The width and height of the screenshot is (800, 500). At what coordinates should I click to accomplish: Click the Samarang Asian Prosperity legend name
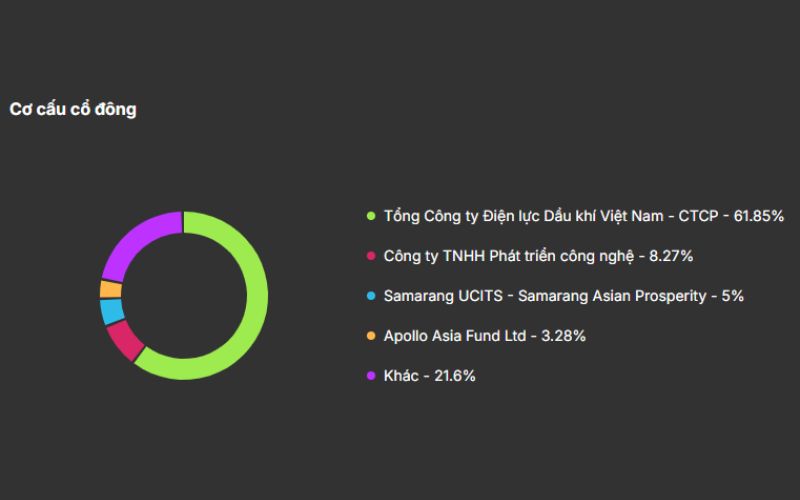(630, 296)
